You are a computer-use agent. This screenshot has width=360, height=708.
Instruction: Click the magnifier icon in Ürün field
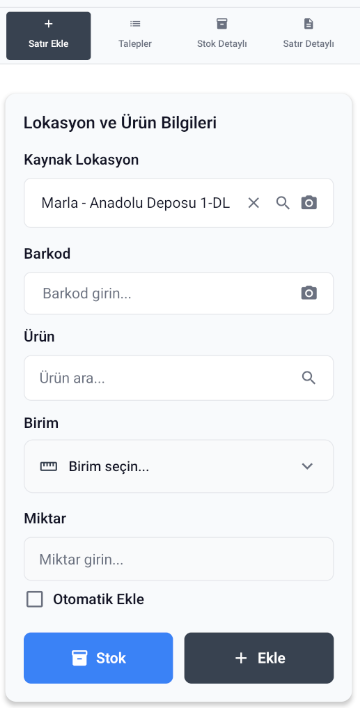309,378
